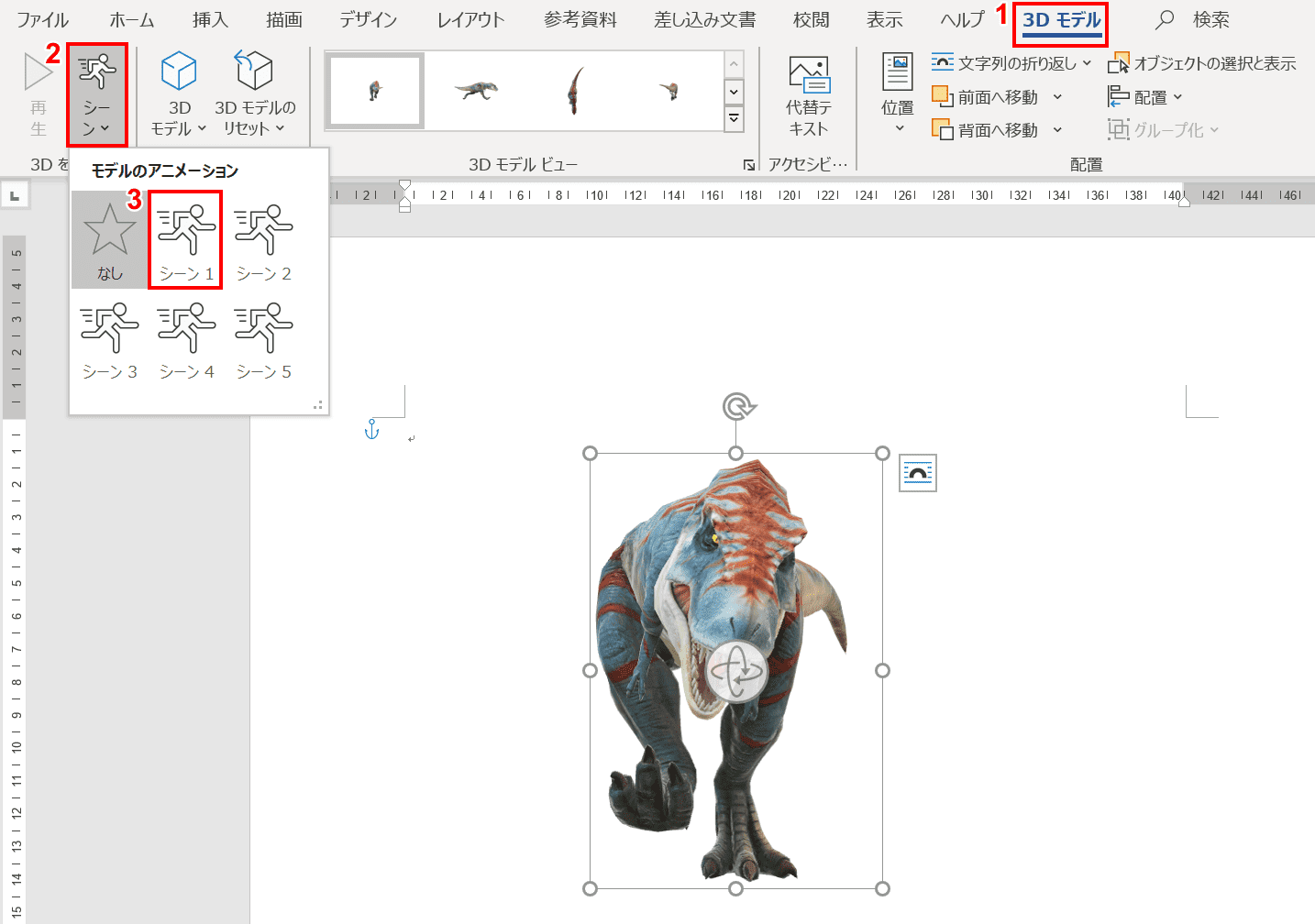Click the resize grip of the animation dropdown
Viewport: 1315px width, 924px height.
318,404
